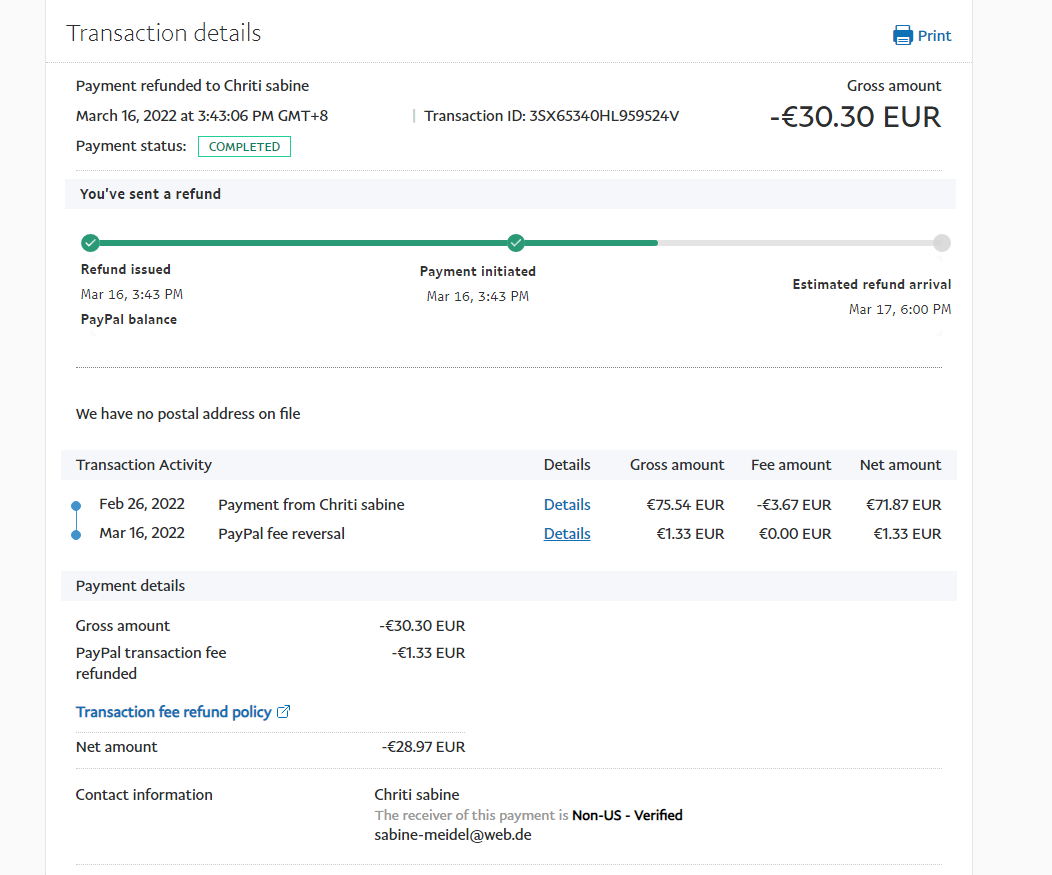Click the gray Estimated refund arrival circle
Image resolution: width=1052 pixels, height=875 pixels.
point(941,242)
